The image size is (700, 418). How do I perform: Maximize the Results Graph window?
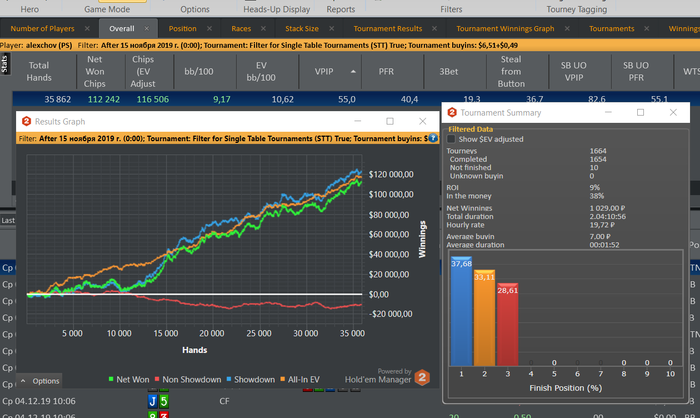(x=390, y=121)
